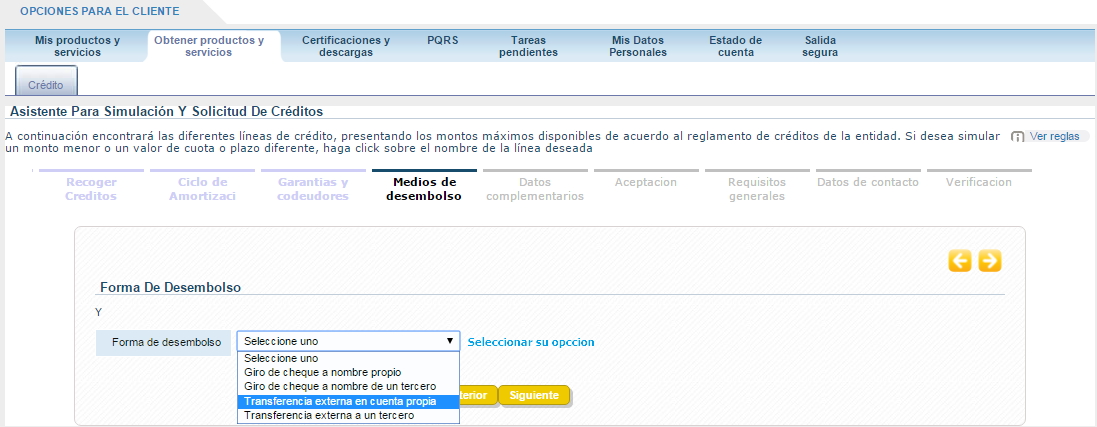1097x427 pixels.
Task: Select the Crédito sub-tab
Action: 46,86
